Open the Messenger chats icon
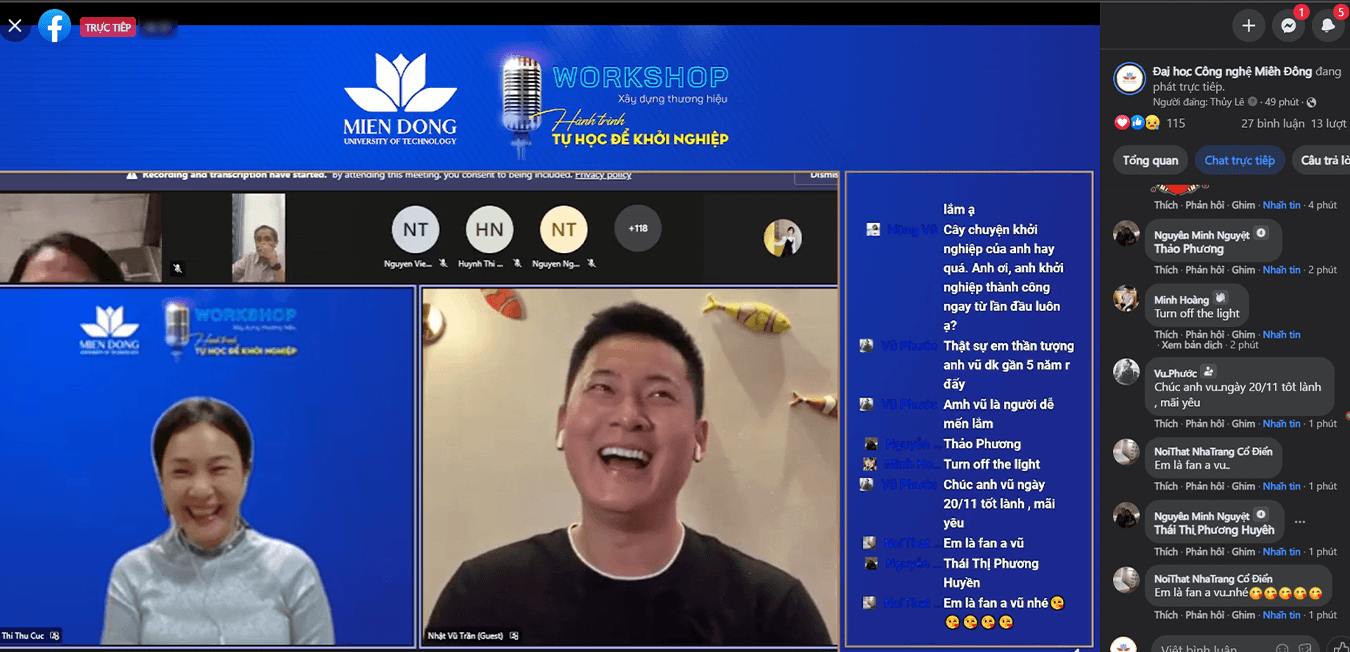The height and width of the screenshot is (652, 1350). (1288, 25)
